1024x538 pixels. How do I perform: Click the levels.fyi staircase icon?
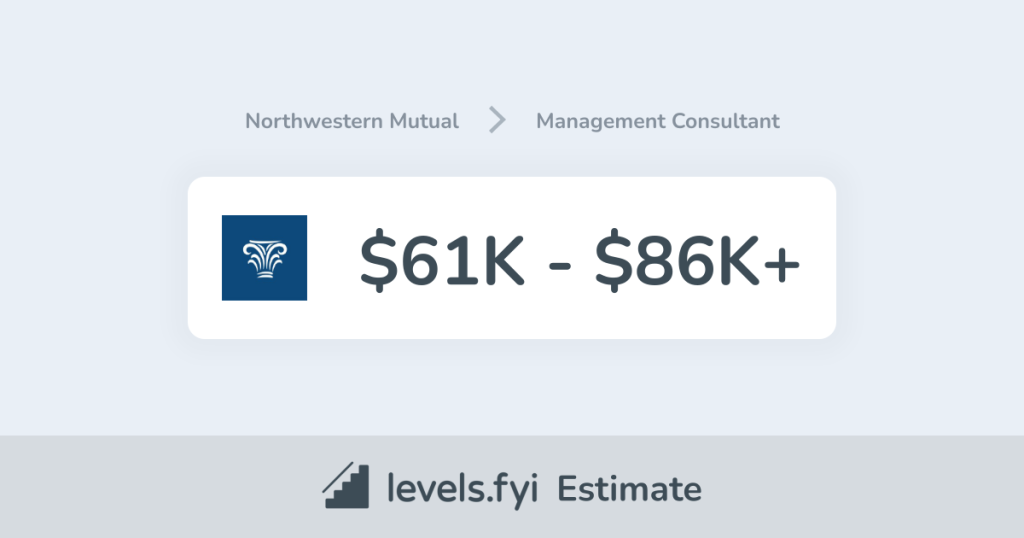pyautogui.click(x=346, y=487)
